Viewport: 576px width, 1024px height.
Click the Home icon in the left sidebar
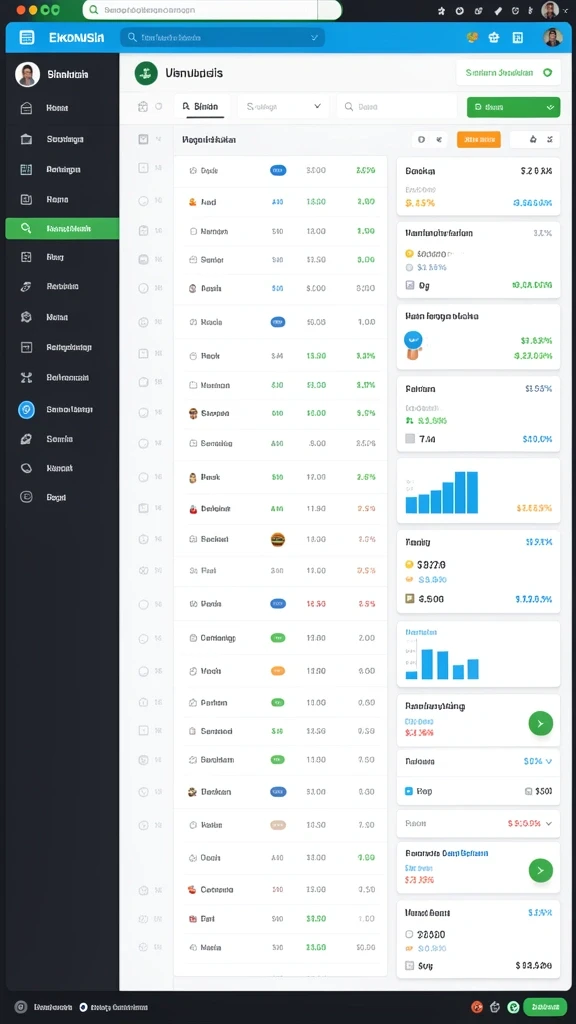click(x=26, y=108)
